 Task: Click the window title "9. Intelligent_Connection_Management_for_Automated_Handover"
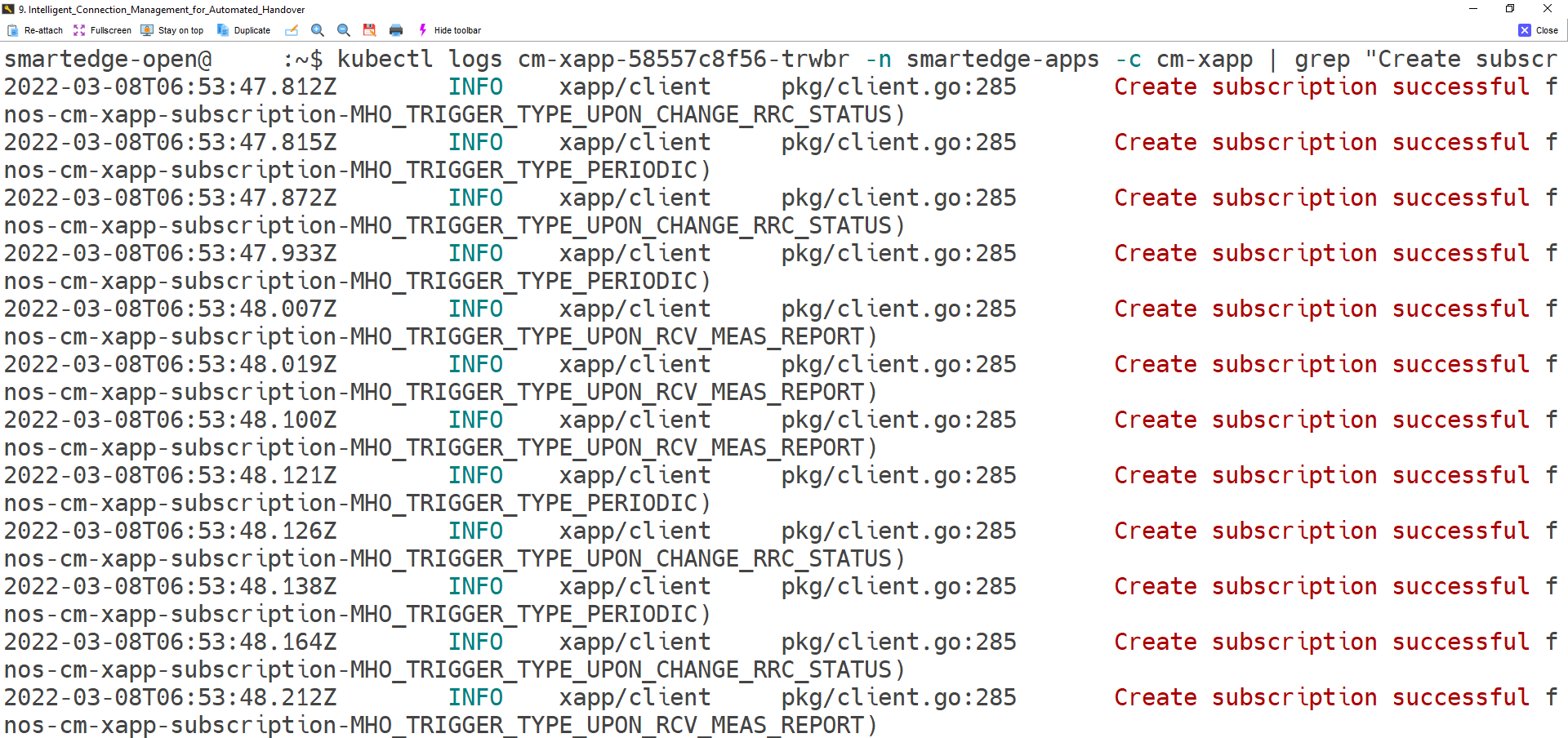162,10
